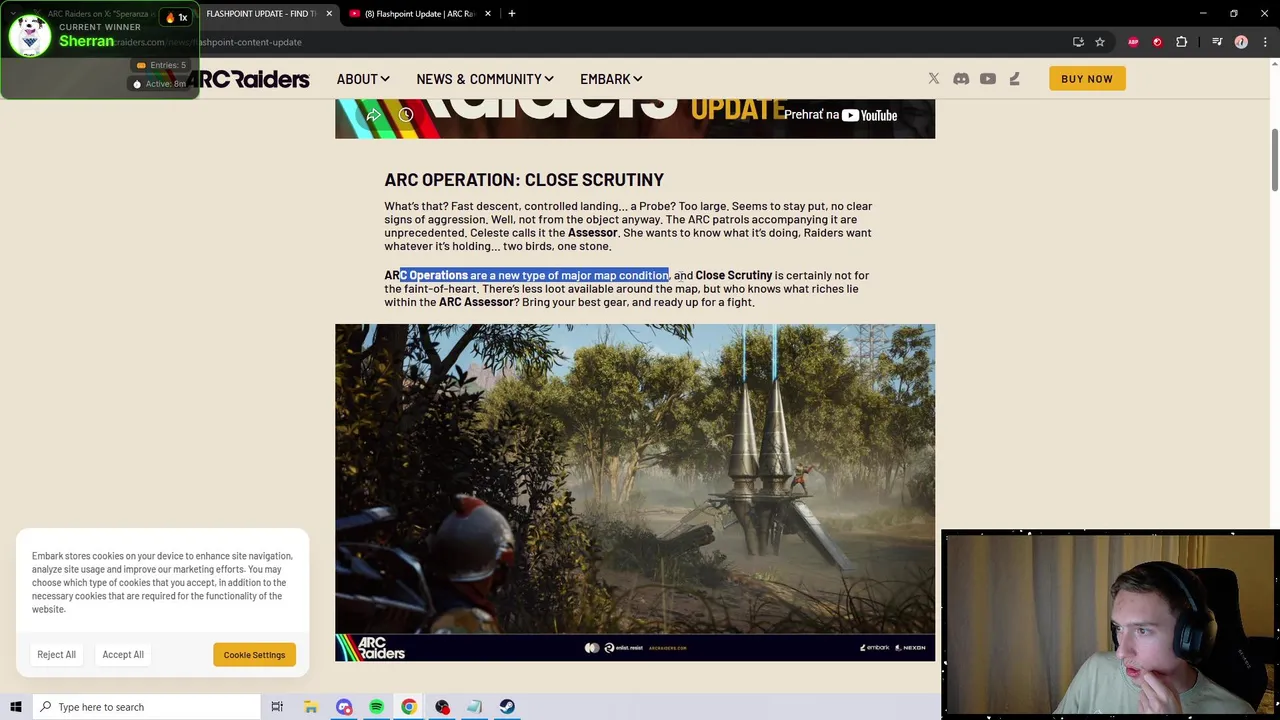Click the video share arrow icon
Image resolution: width=1280 pixels, height=720 pixels.
pos(373,115)
